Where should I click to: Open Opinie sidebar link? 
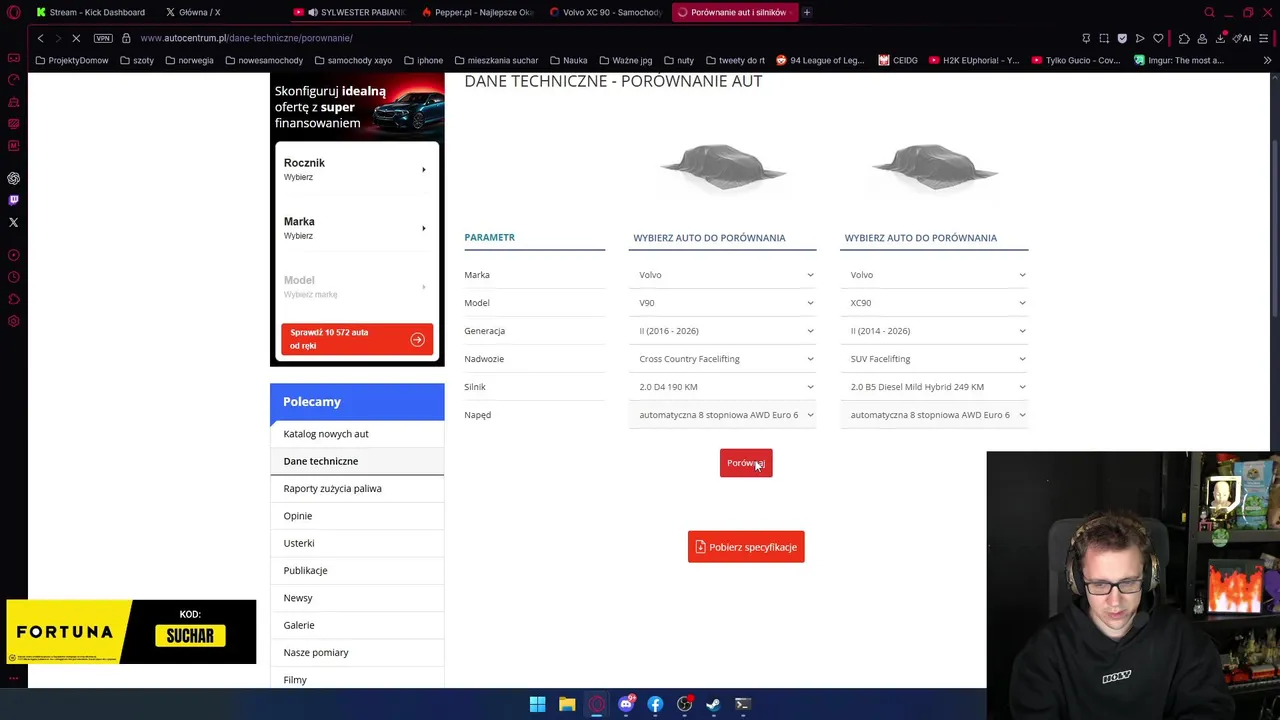tap(298, 516)
